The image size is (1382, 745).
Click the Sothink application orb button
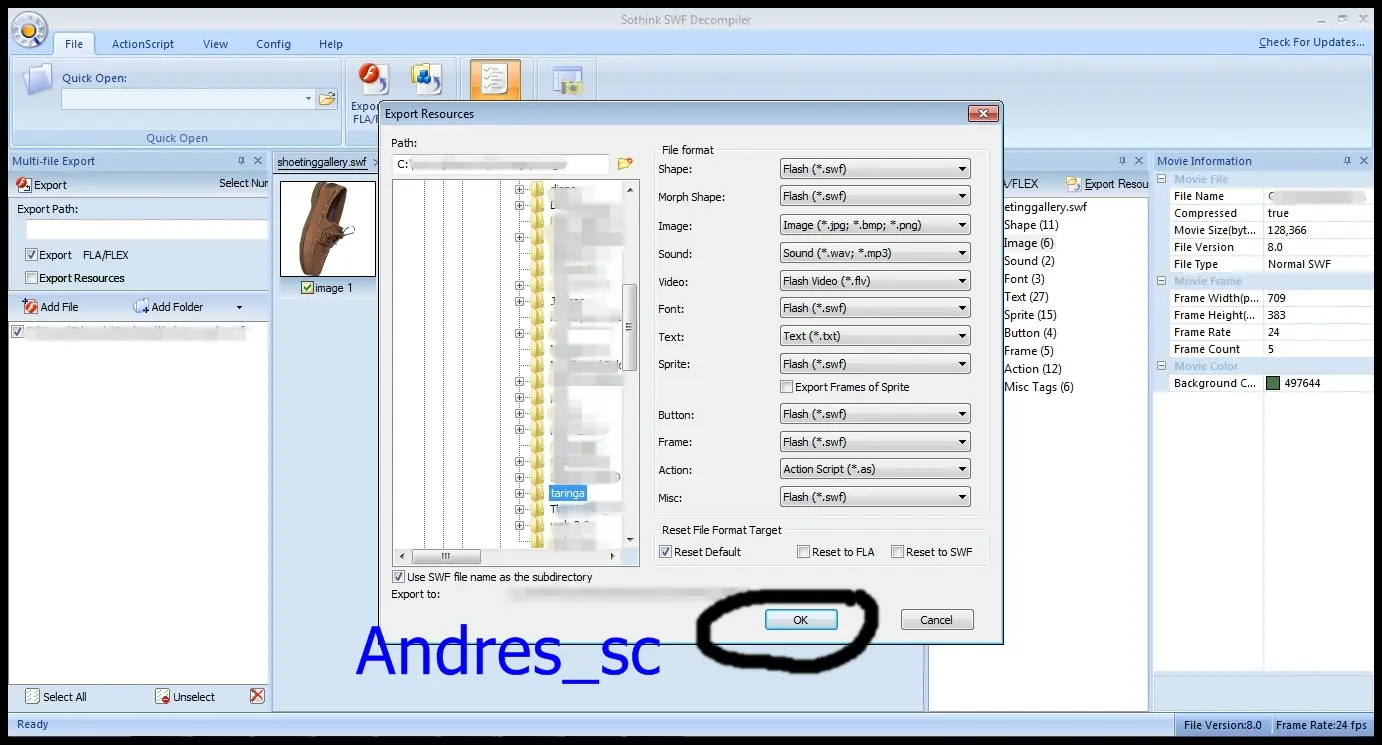(29, 31)
